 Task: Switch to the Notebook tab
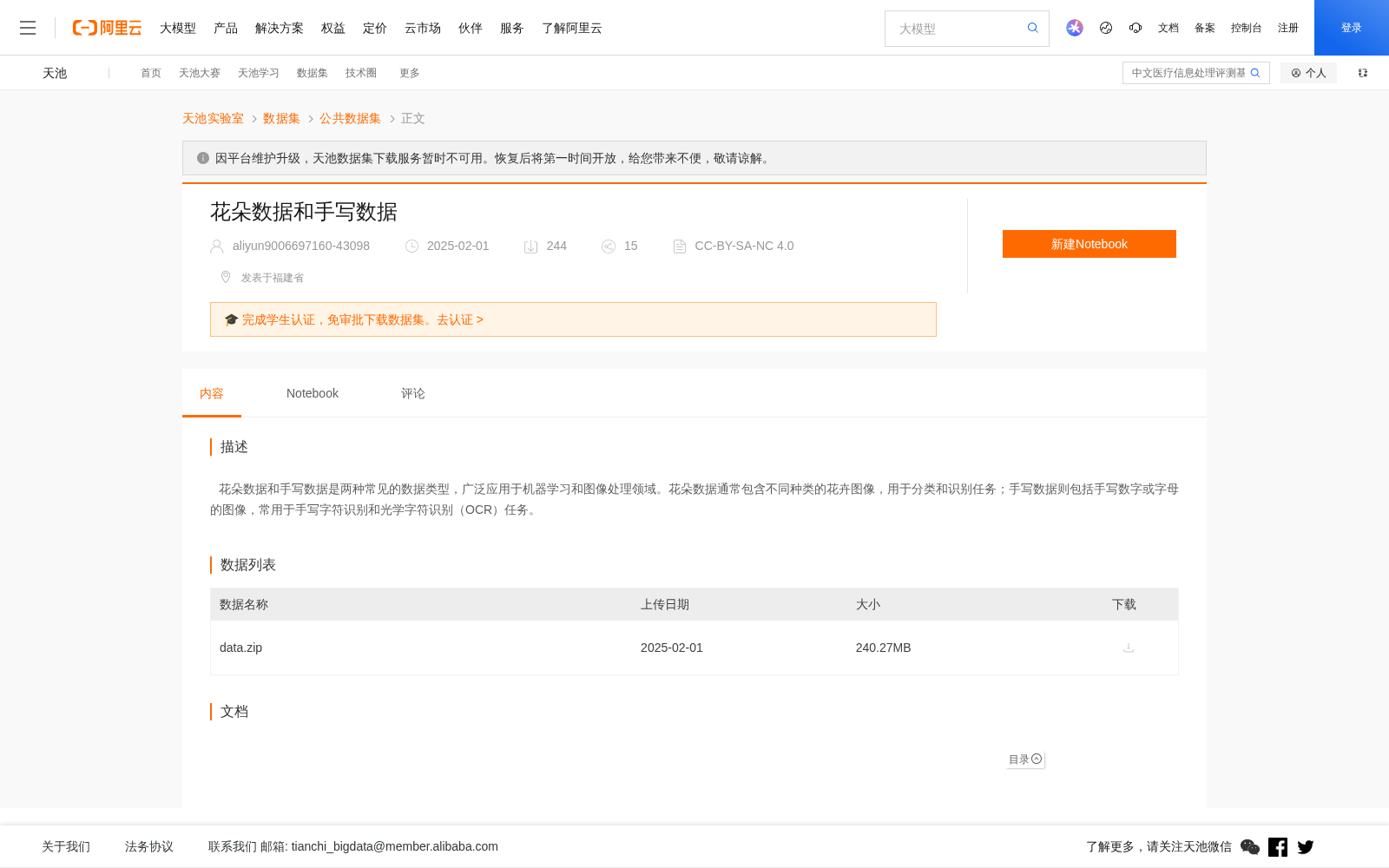[x=313, y=393]
